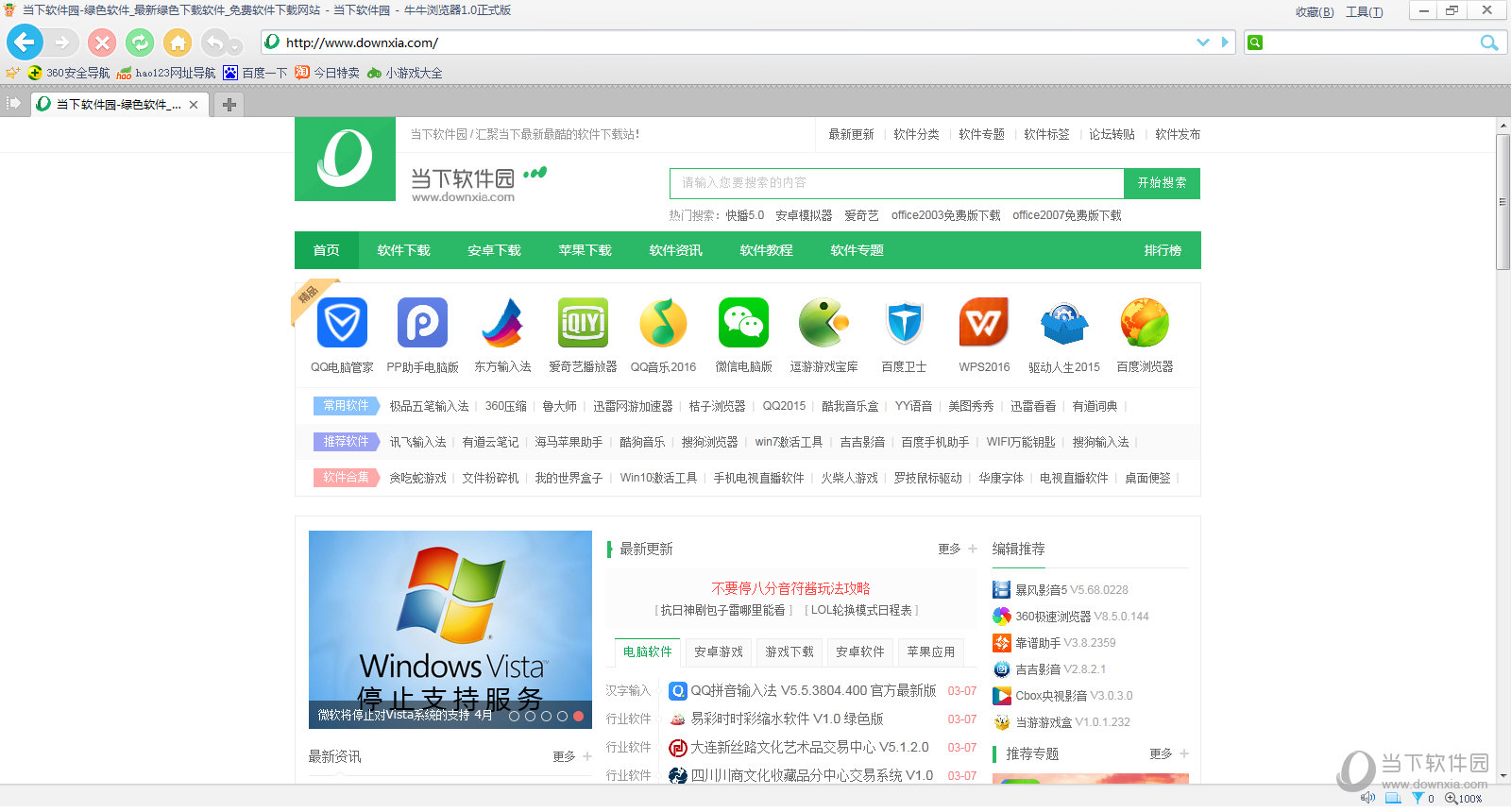
Task: Click headline 不要停八分音符酱玩法攻略
Action: point(790,588)
